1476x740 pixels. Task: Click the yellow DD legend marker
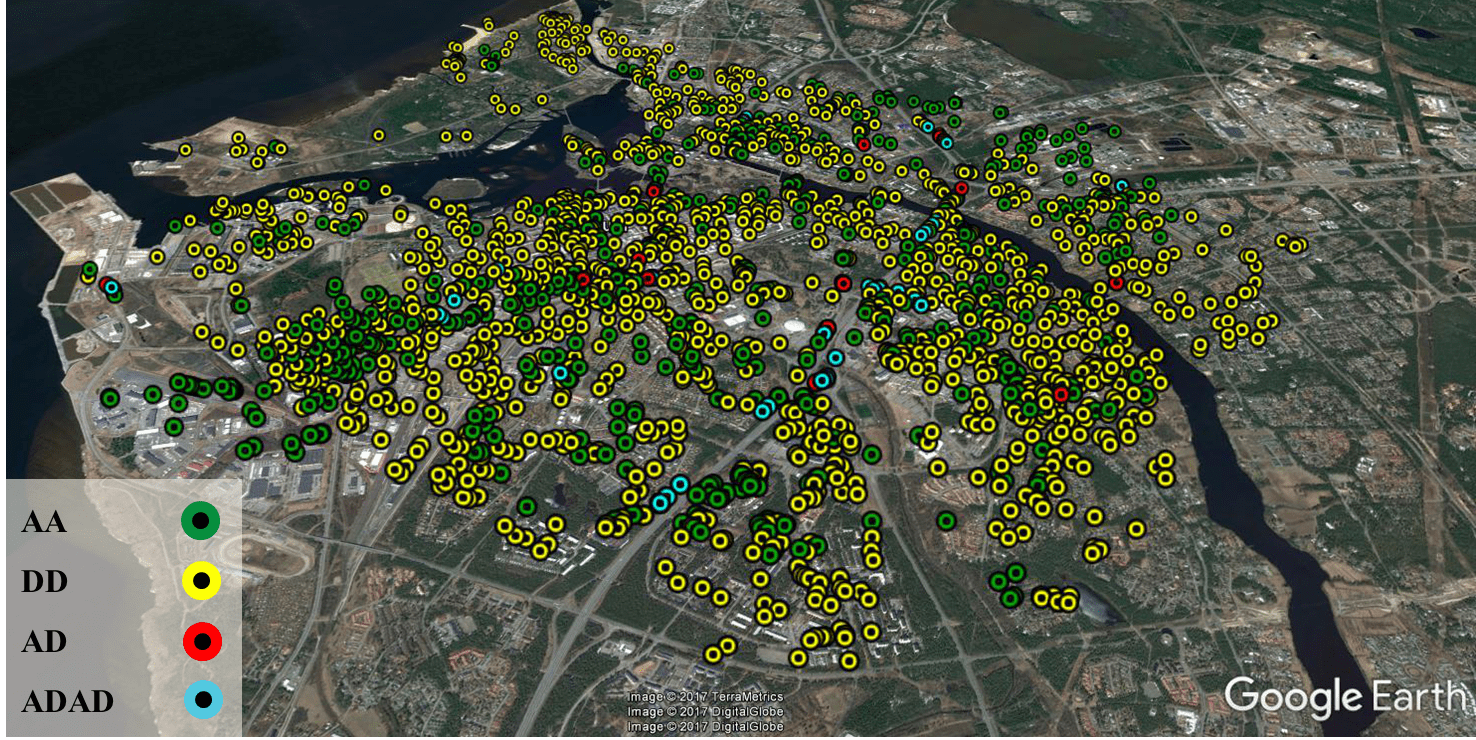coord(201,581)
